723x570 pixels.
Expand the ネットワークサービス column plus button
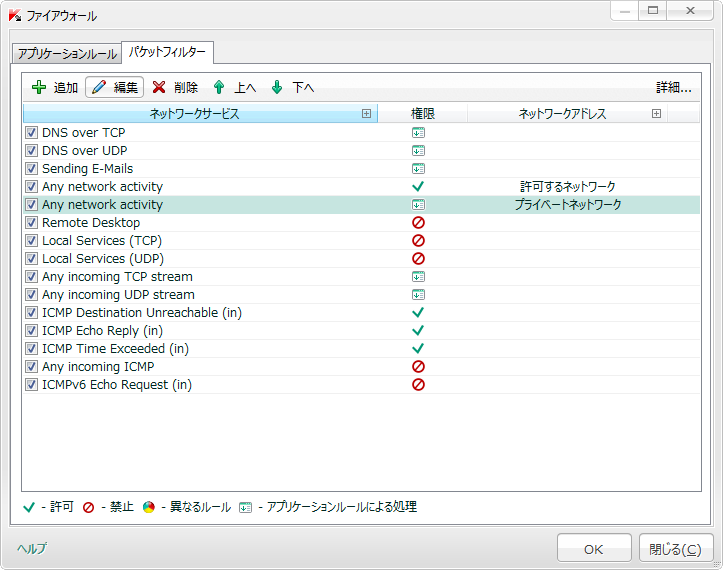point(367,114)
